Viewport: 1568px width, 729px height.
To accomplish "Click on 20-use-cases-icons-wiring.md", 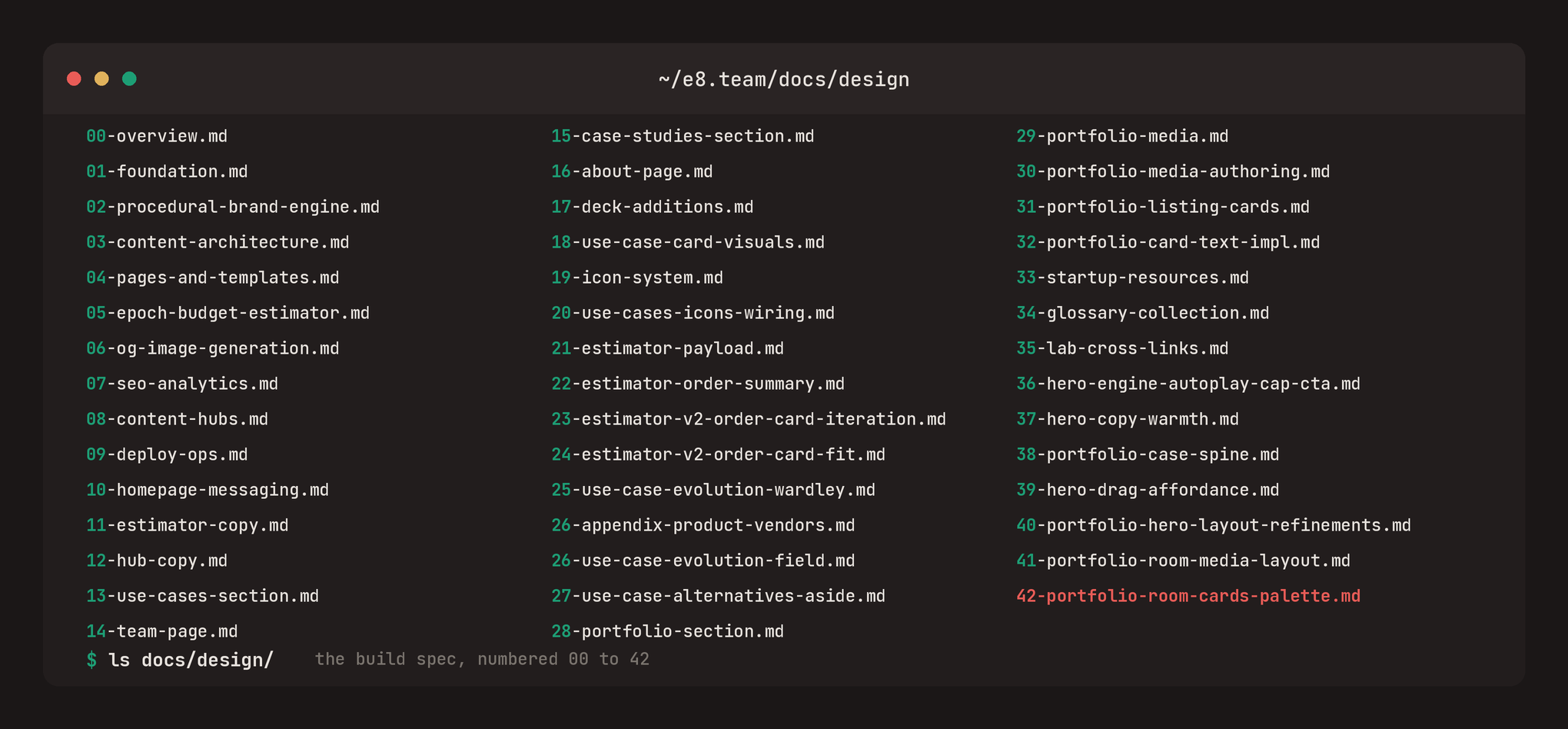I will [693, 313].
